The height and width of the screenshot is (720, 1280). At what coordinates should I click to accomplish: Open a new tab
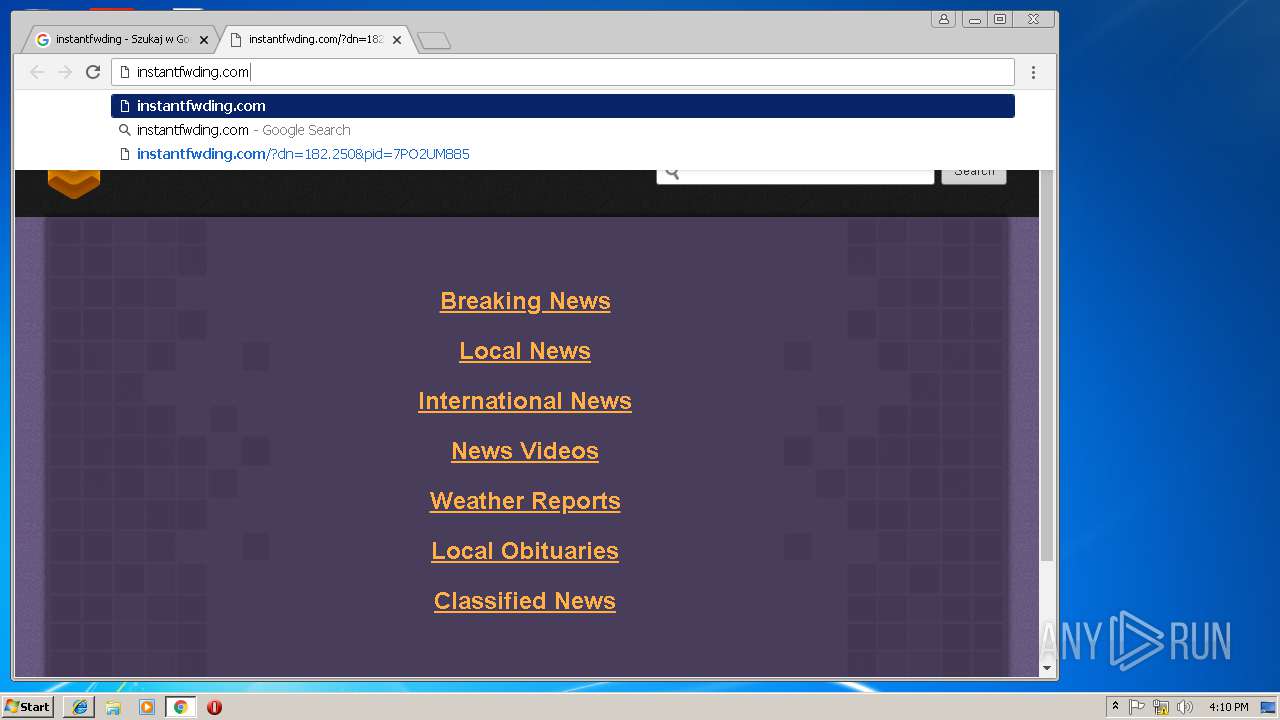[x=434, y=40]
